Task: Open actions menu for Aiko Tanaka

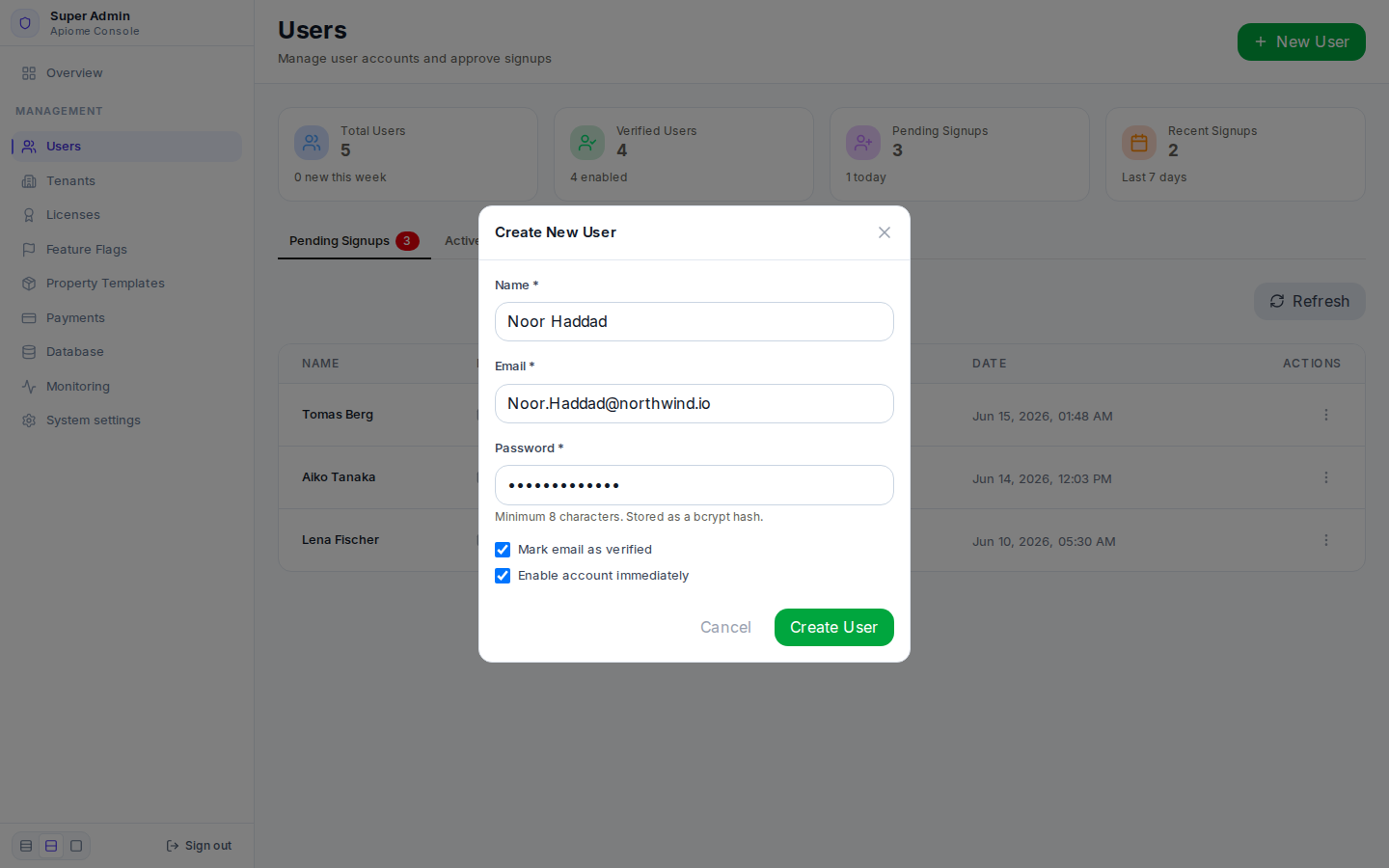Action: click(1326, 477)
